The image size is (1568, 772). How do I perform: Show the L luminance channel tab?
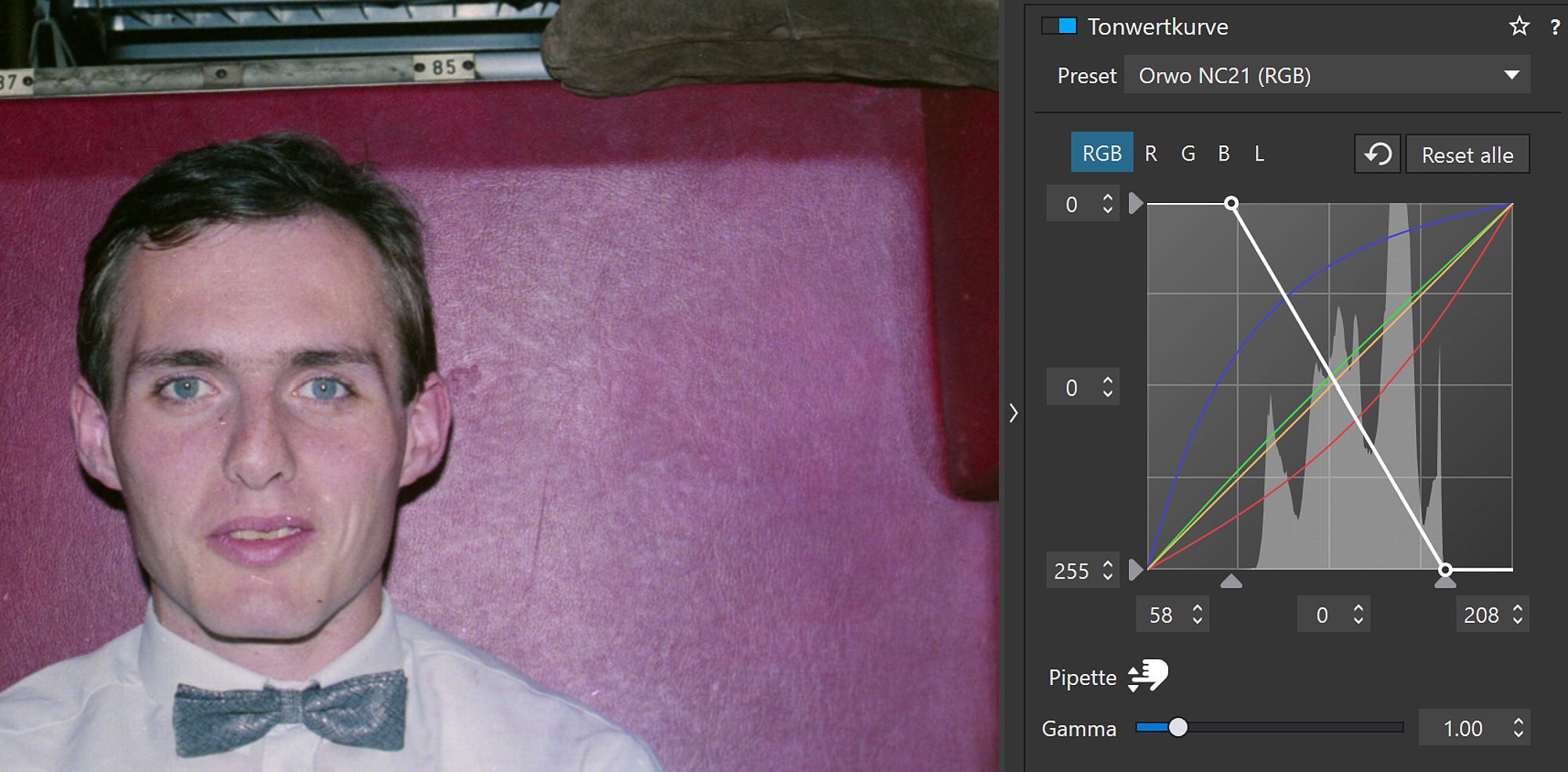(1259, 154)
